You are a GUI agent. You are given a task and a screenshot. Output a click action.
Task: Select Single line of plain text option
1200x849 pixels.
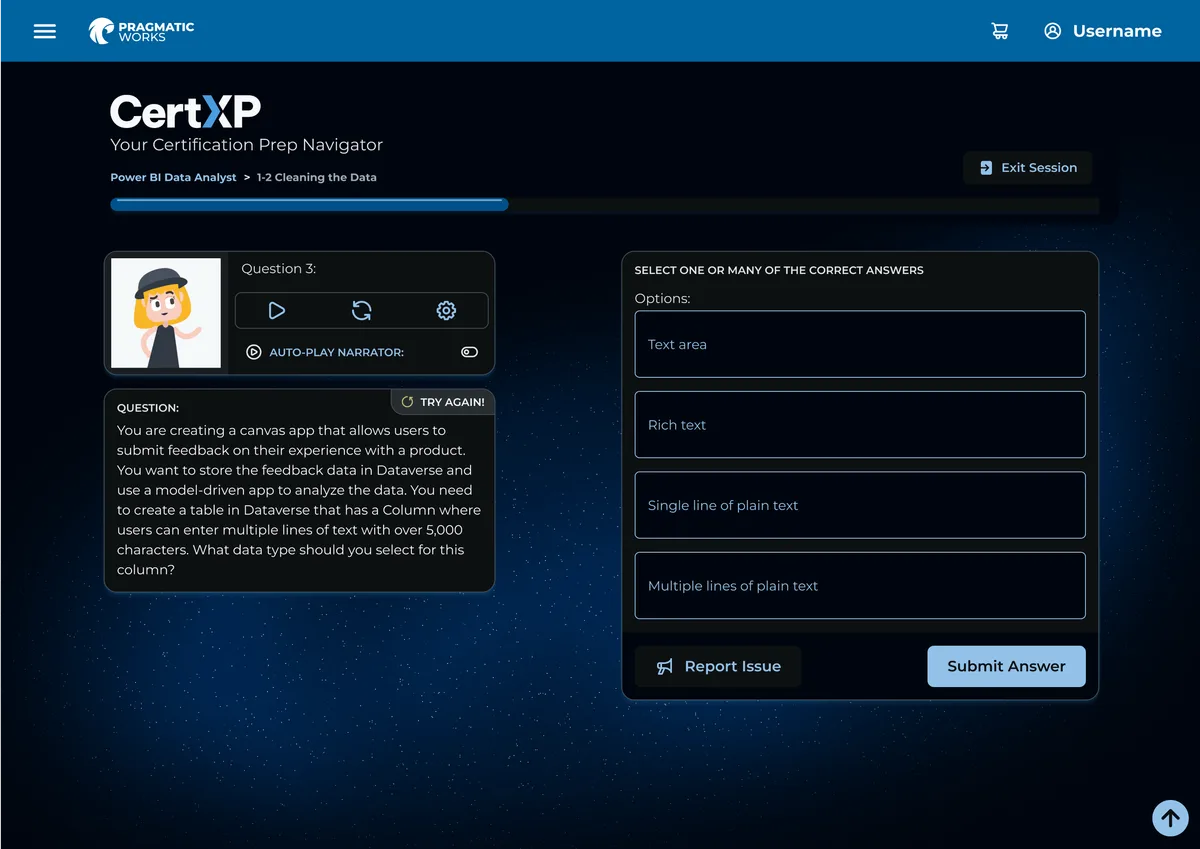click(860, 505)
